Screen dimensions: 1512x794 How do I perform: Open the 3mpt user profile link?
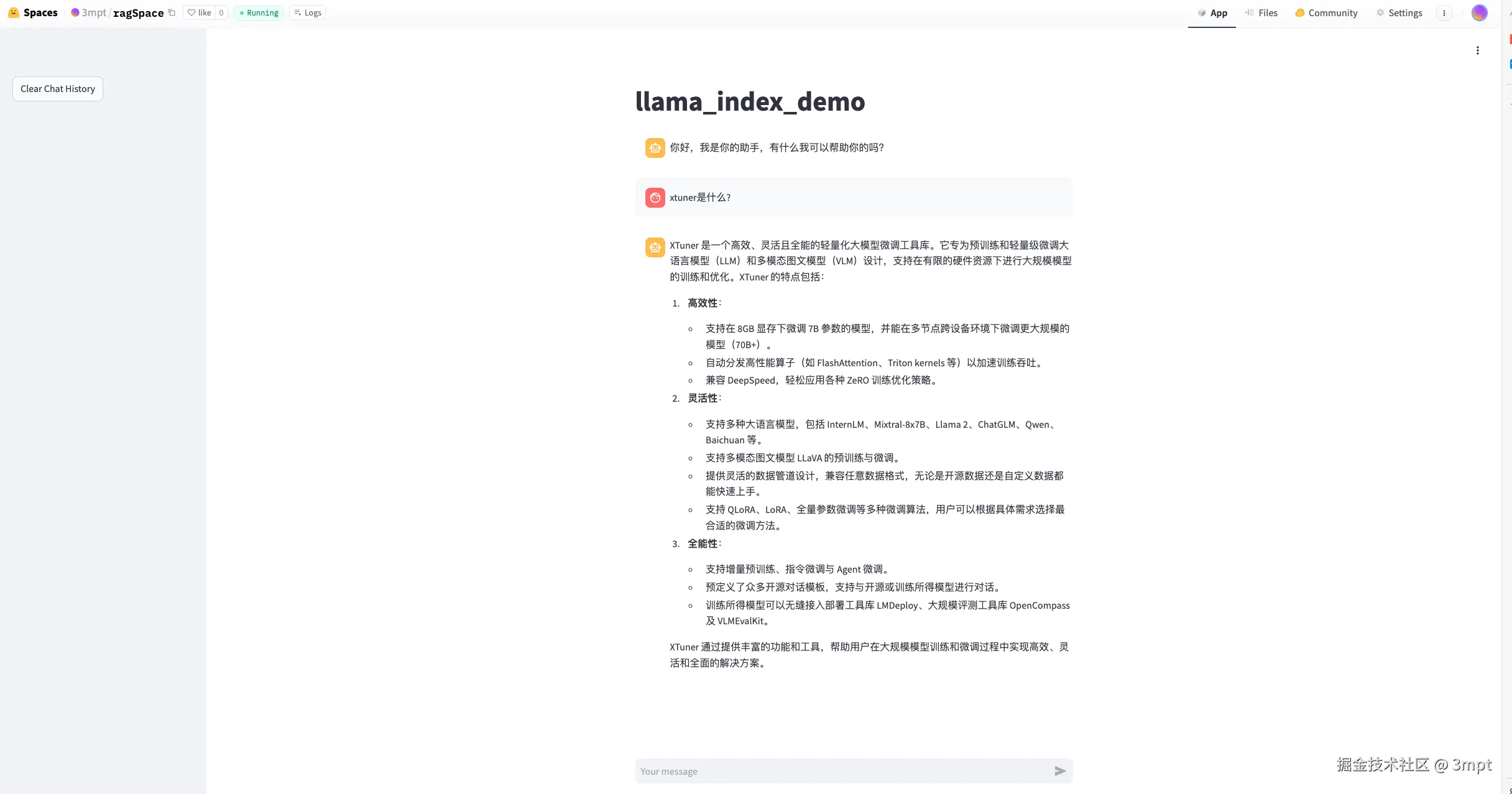93,12
